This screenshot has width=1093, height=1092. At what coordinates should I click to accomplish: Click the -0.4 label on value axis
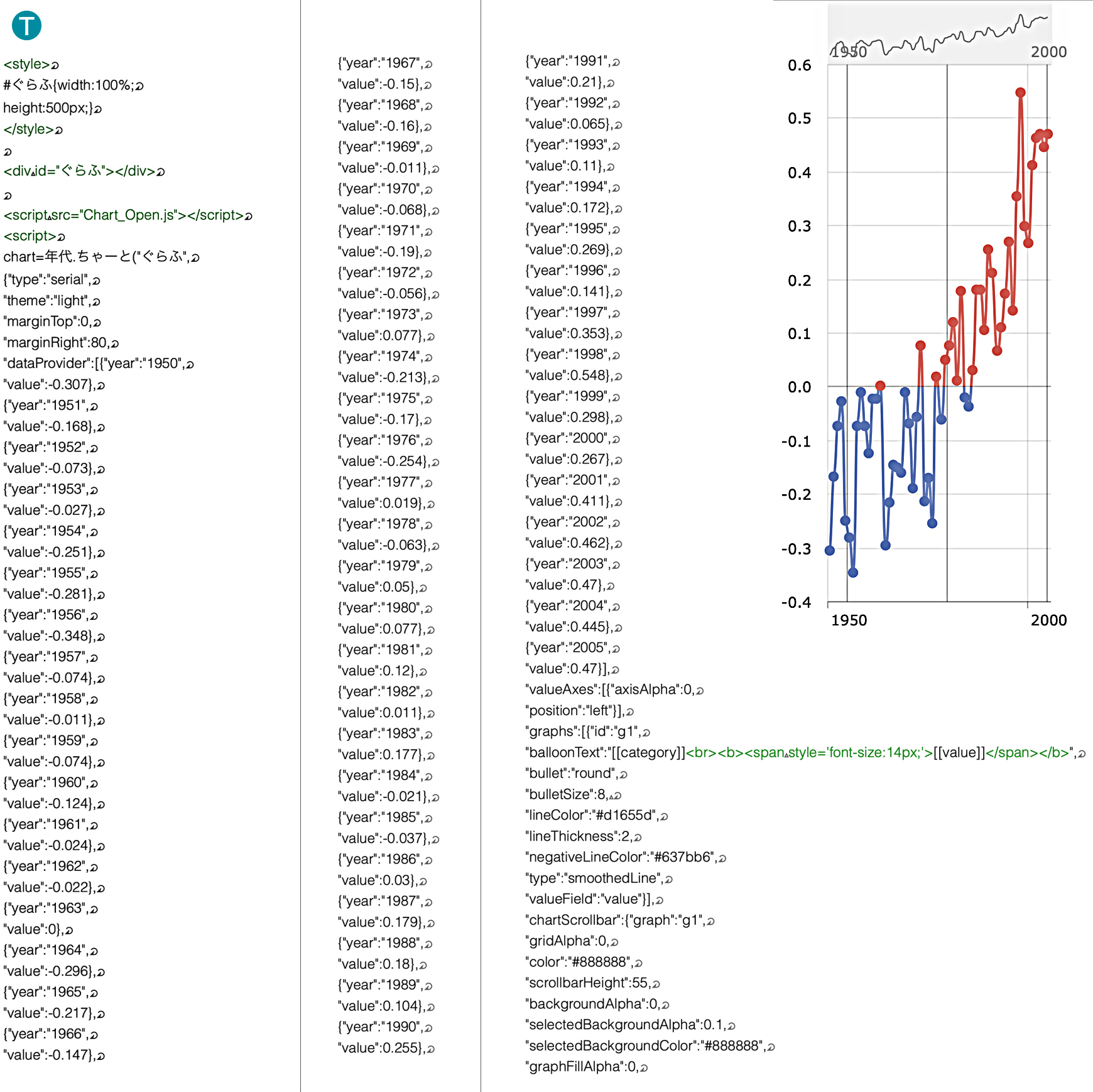pyautogui.click(x=796, y=603)
